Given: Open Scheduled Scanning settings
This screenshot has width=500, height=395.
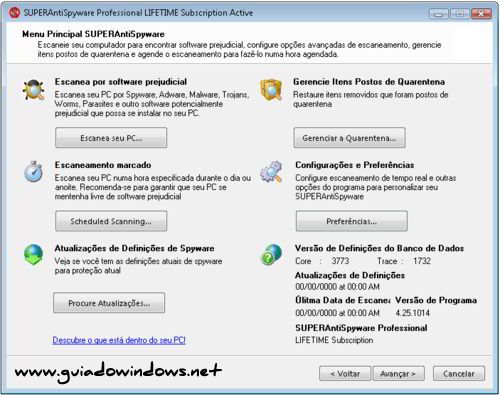Looking at the screenshot, I should click(x=111, y=221).
